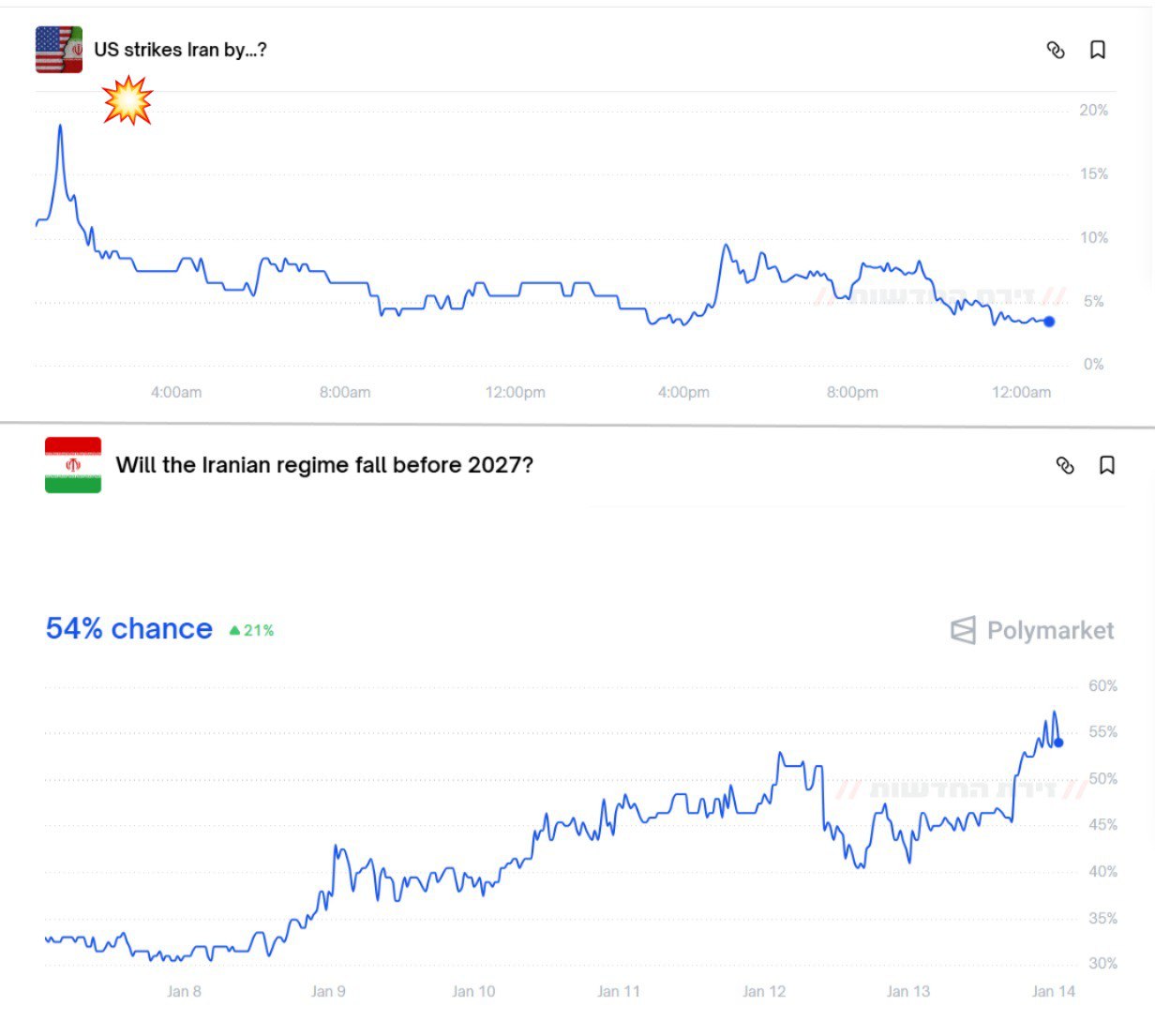The image size is (1155, 1036).
Task: Click the Jan 10 date axis label
Action: coord(473,991)
